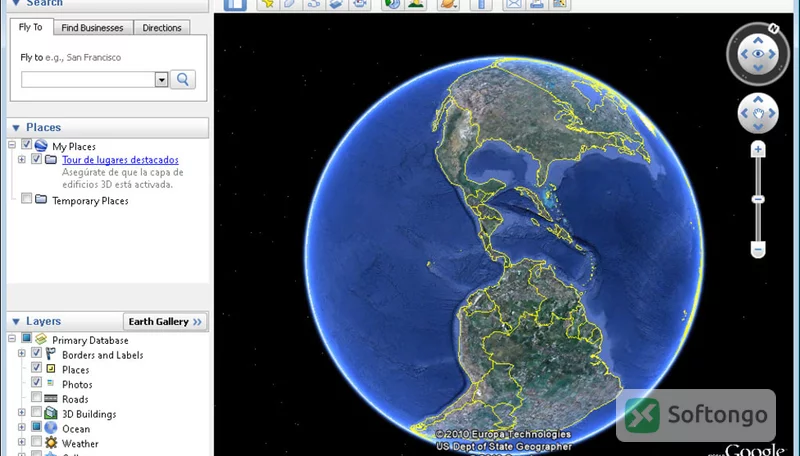The width and height of the screenshot is (800, 456).
Task: Collapse the Primary Database node
Action: (12, 339)
